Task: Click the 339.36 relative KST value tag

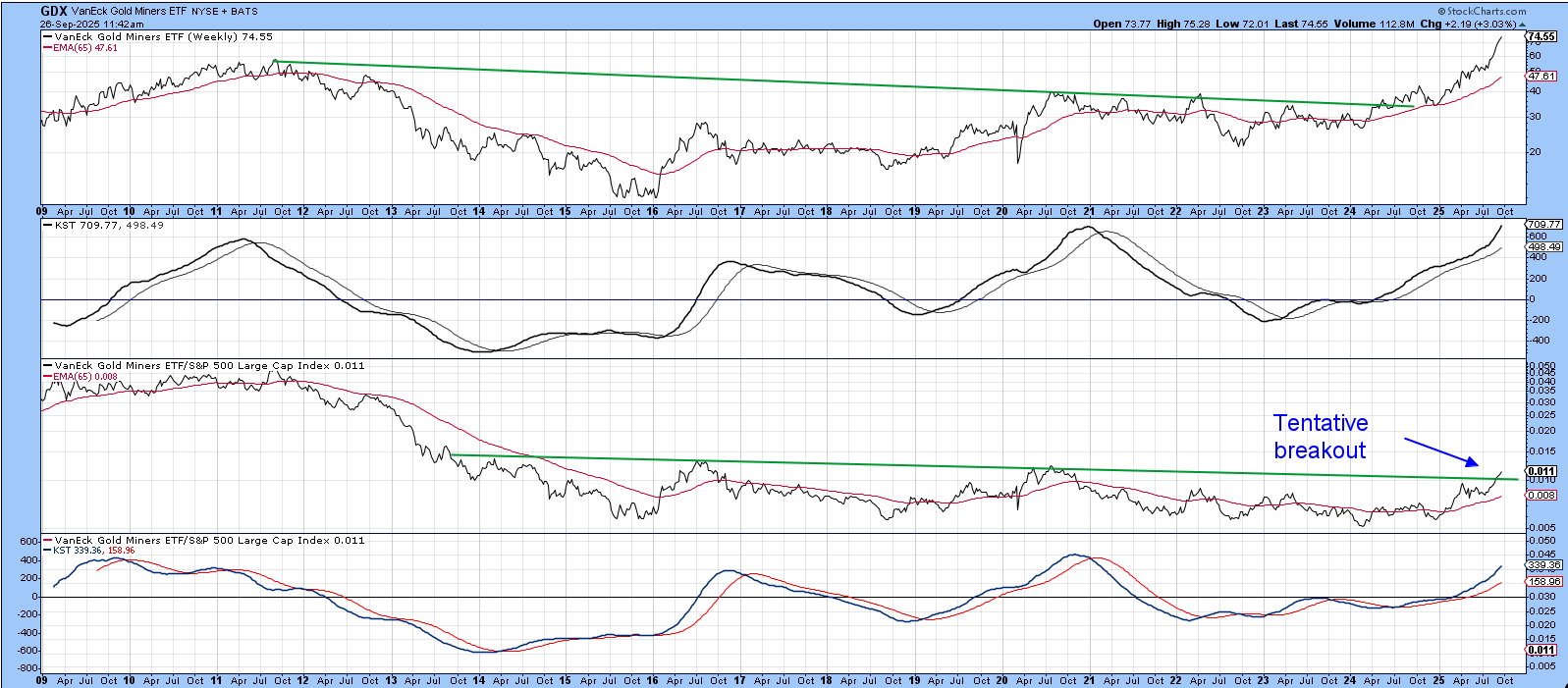Action: coord(1543,565)
